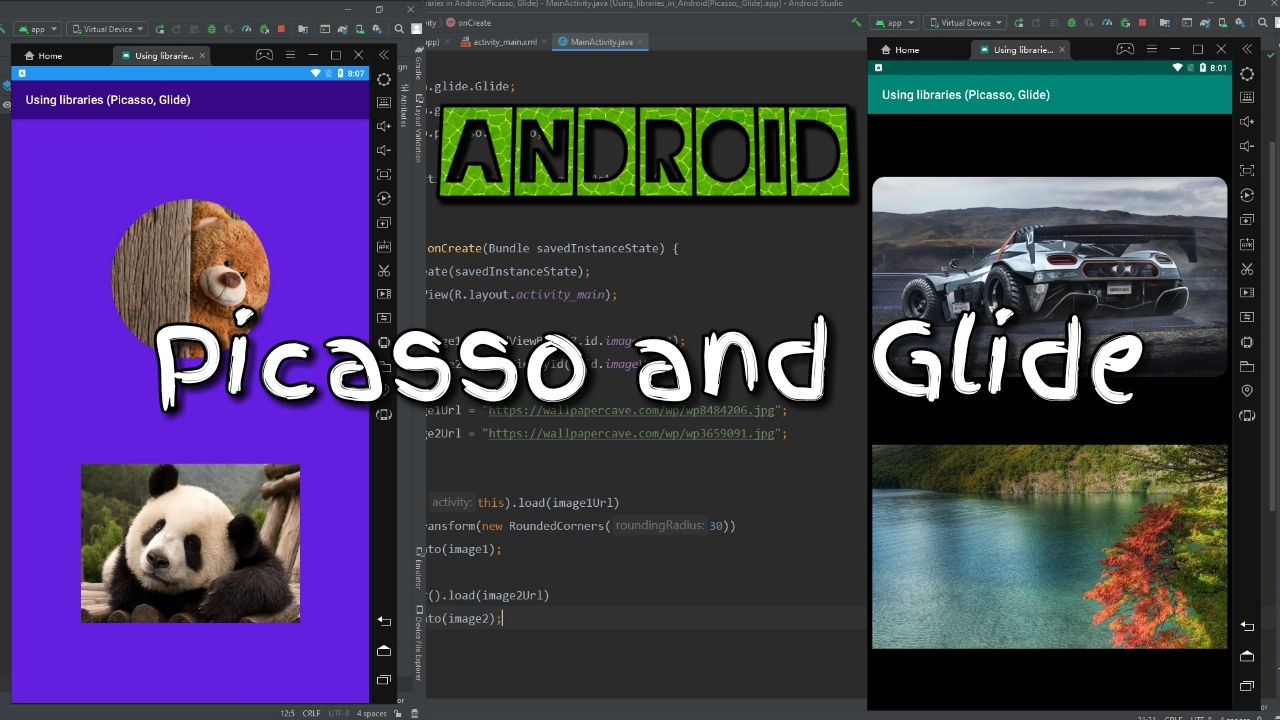Open Virtual Device dropdown above teal-app emulator
The height and width of the screenshot is (720, 1280).
coord(965,22)
